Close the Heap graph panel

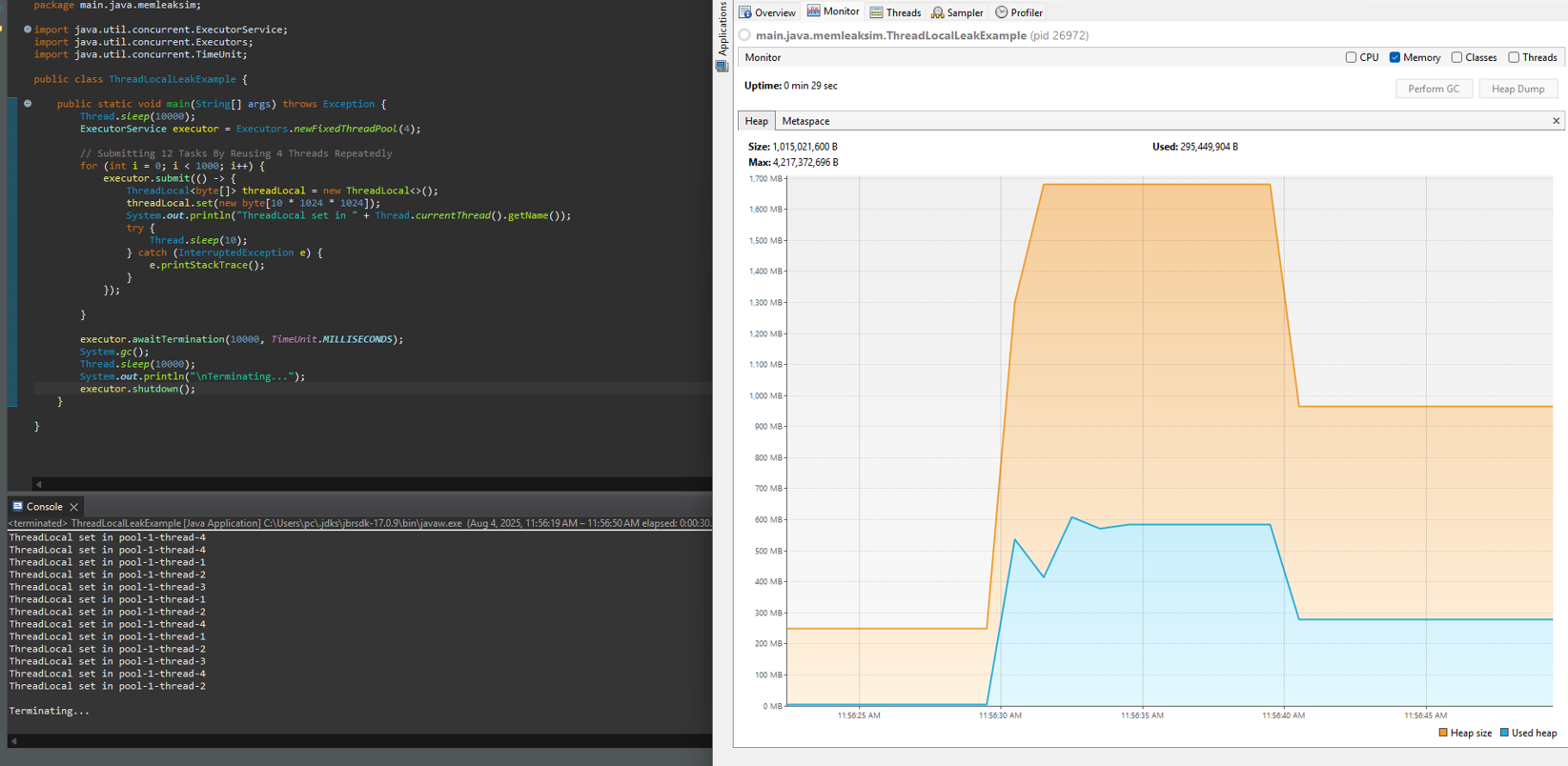click(x=1556, y=121)
